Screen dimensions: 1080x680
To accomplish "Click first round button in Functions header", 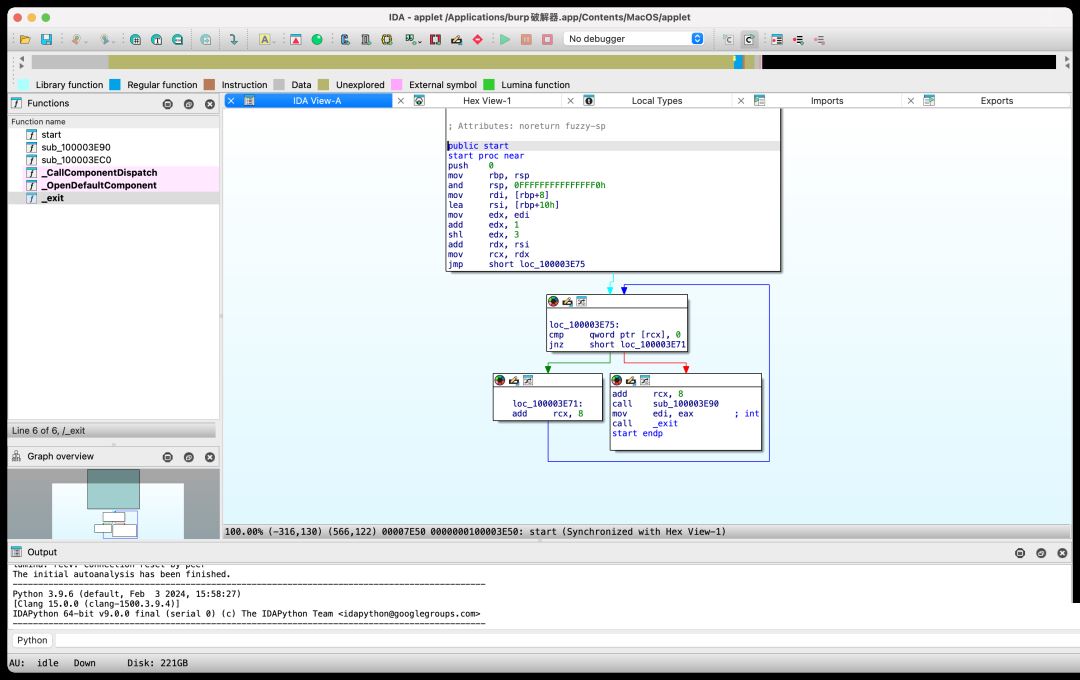I will pyautogui.click(x=167, y=104).
